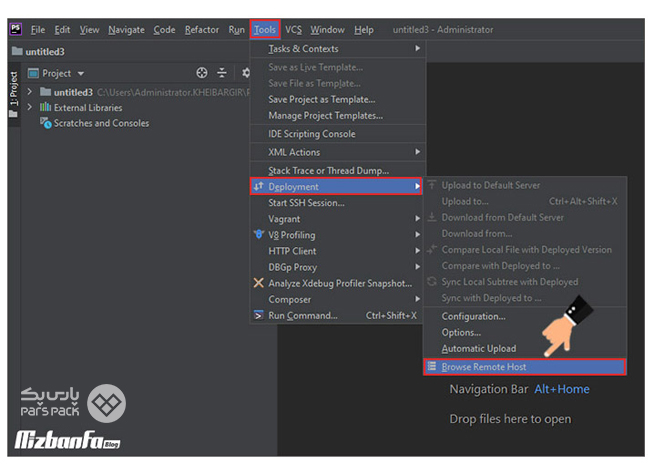
Task: Click the 1: Project side tab
Action: [x=14, y=94]
